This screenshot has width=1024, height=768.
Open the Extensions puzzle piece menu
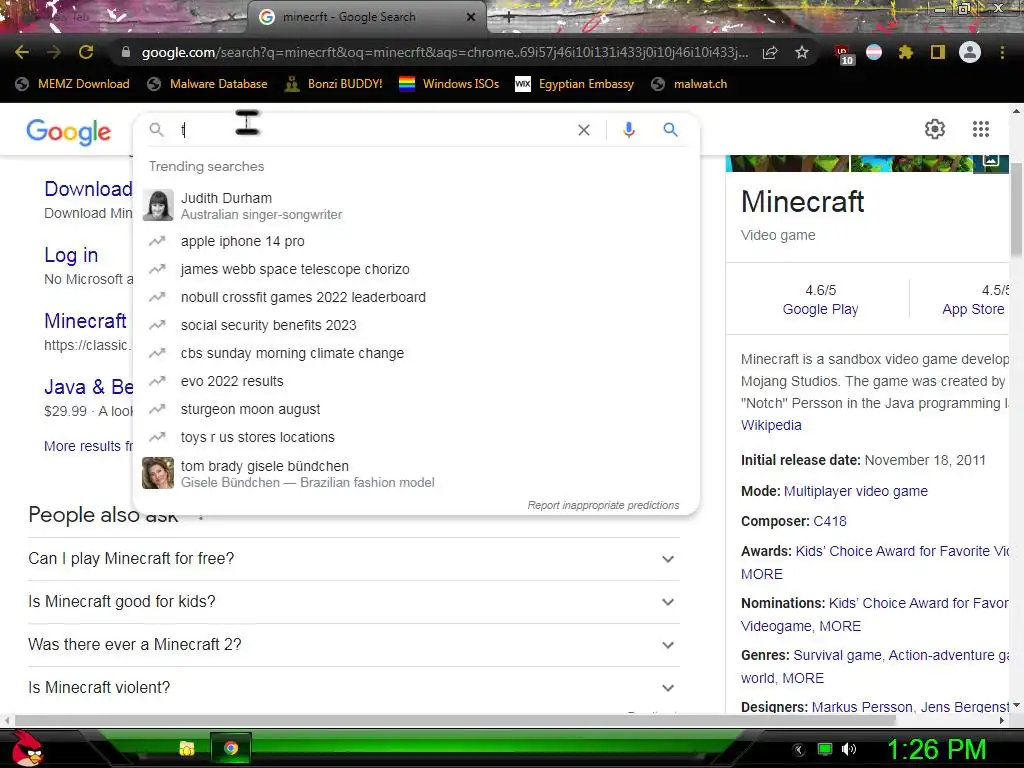pos(905,52)
